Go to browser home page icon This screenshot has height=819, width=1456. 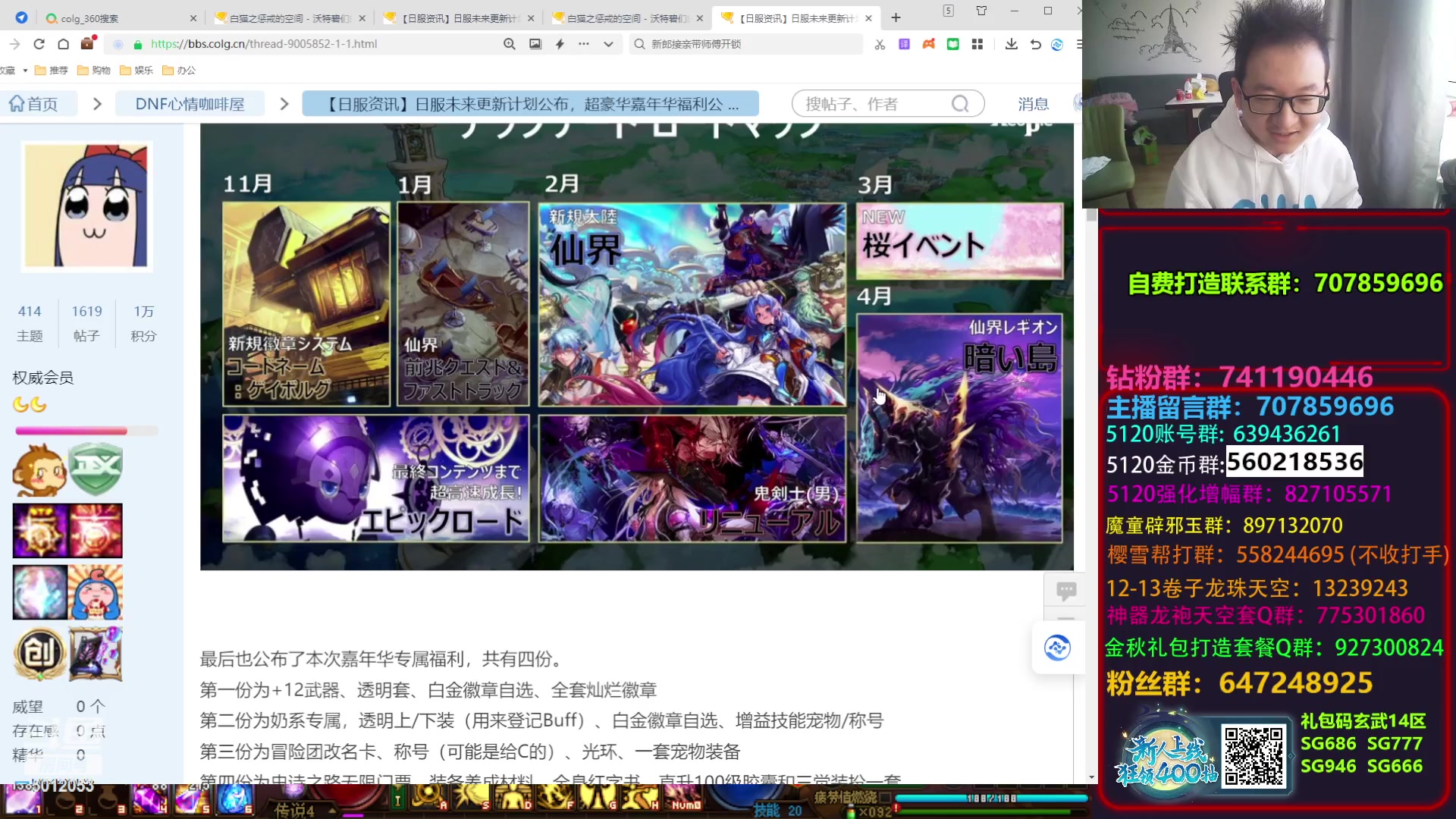tap(64, 44)
